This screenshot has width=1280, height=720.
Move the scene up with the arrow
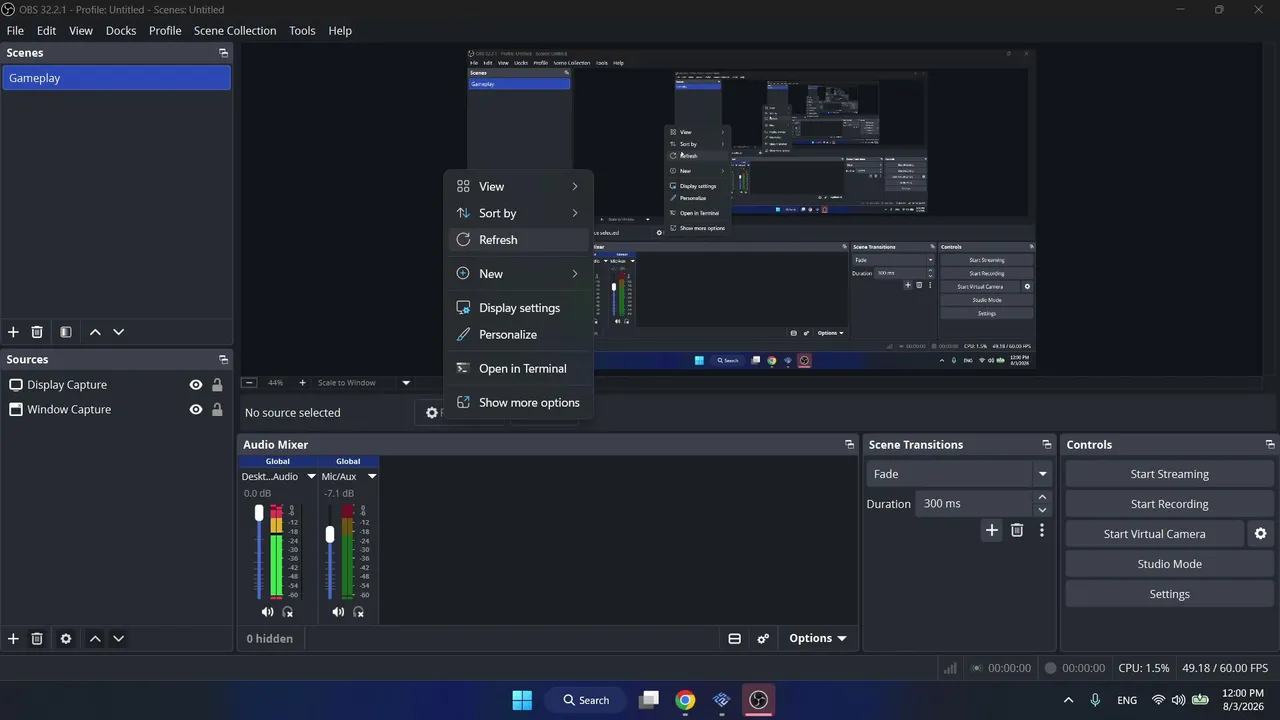coord(95,332)
